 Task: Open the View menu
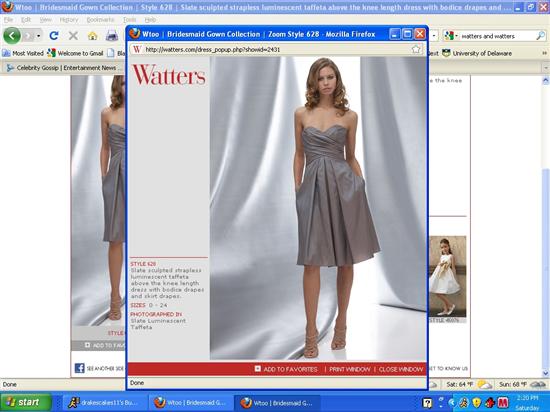point(45,20)
